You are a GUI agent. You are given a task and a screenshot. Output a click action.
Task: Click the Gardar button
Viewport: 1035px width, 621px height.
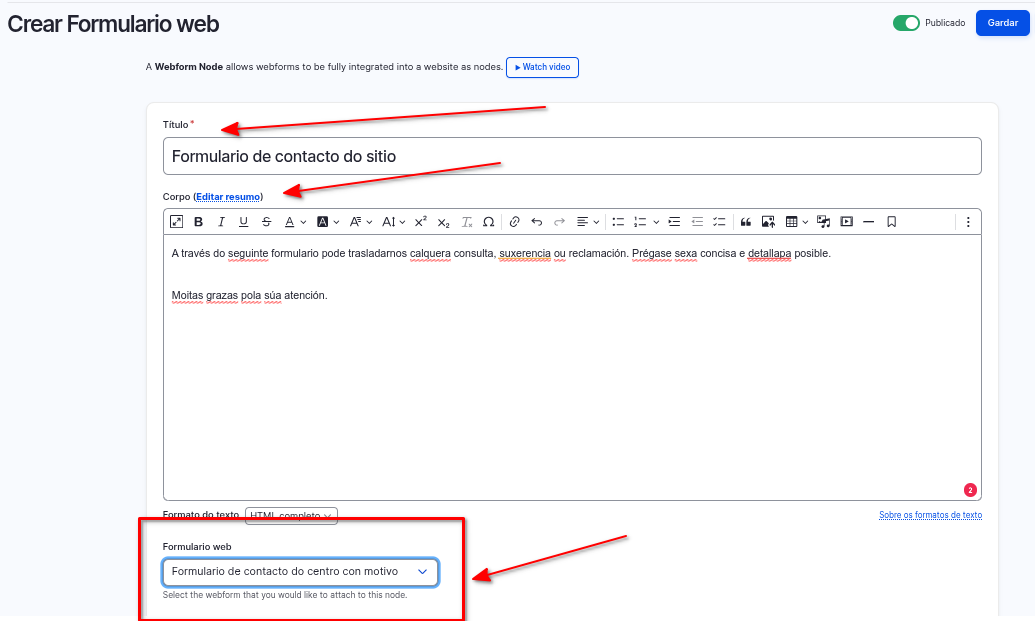click(x=1002, y=23)
